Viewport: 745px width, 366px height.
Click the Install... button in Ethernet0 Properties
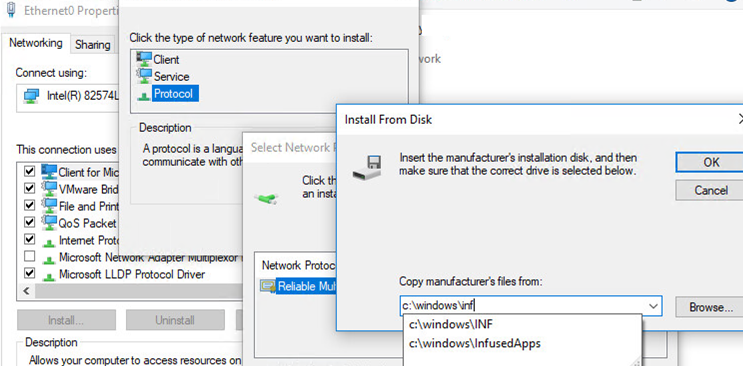[x=67, y=320]
